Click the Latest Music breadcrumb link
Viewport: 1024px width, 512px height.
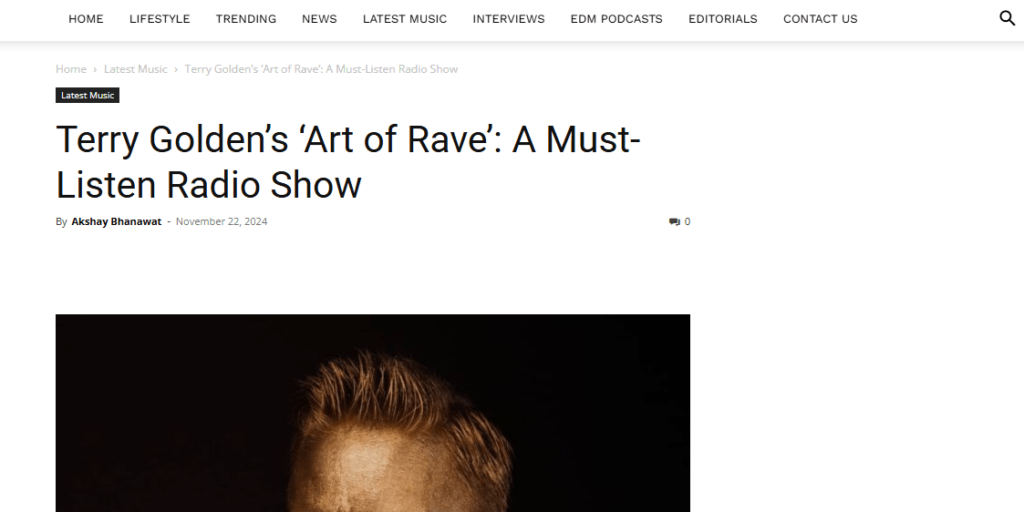136,69
